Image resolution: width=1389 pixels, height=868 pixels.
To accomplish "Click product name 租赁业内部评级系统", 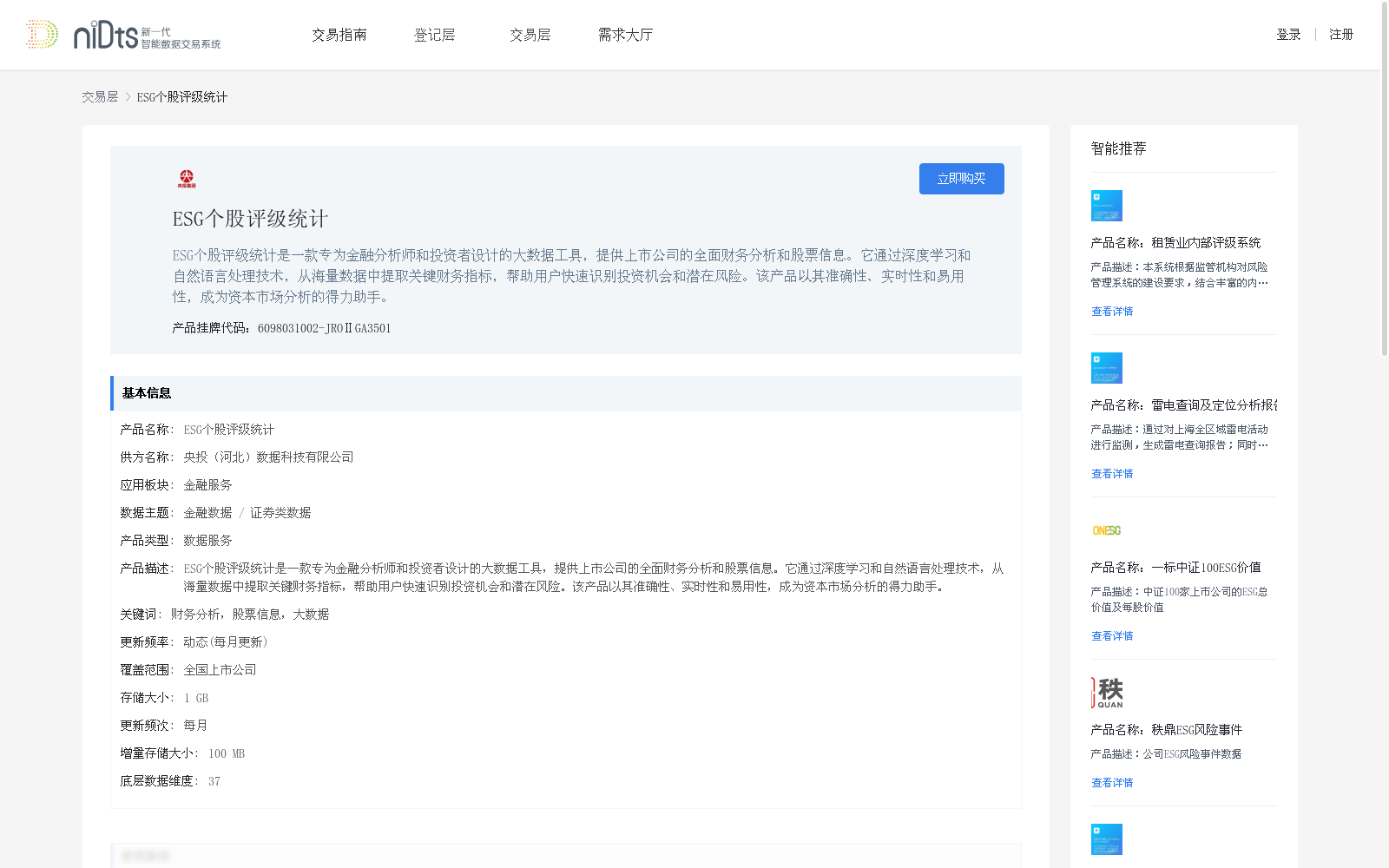I will [1206, 243].
